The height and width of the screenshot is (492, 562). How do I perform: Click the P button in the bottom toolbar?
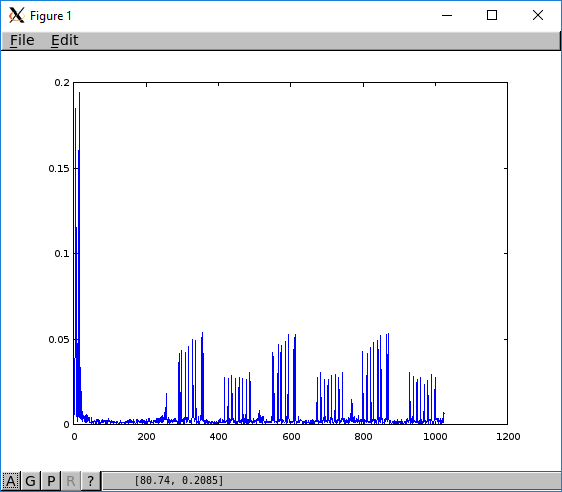tap(51, 481)
